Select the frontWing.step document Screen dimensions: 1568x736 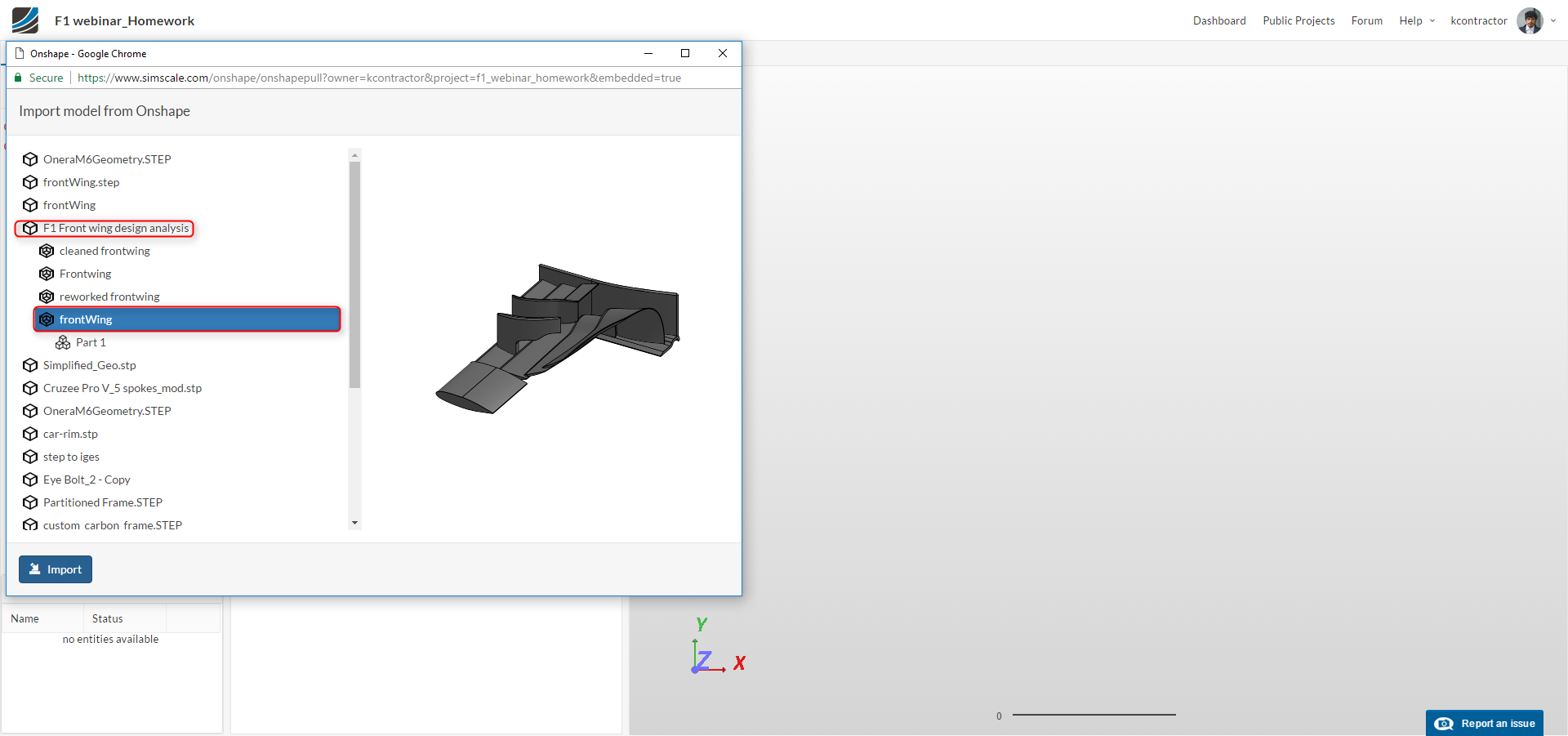[x=81, y=182]
